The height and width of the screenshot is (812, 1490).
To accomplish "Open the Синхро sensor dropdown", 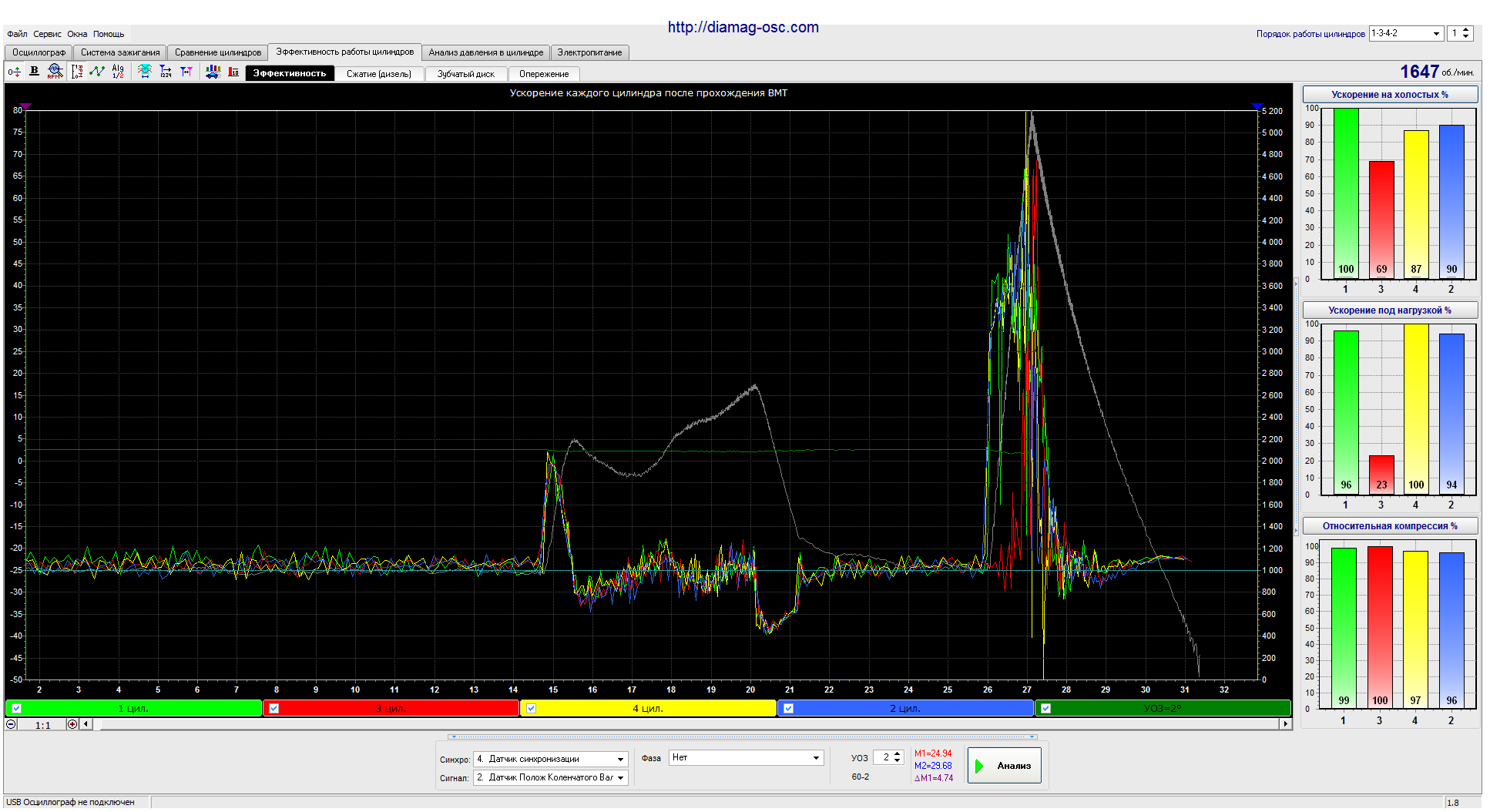I will 620,760.
